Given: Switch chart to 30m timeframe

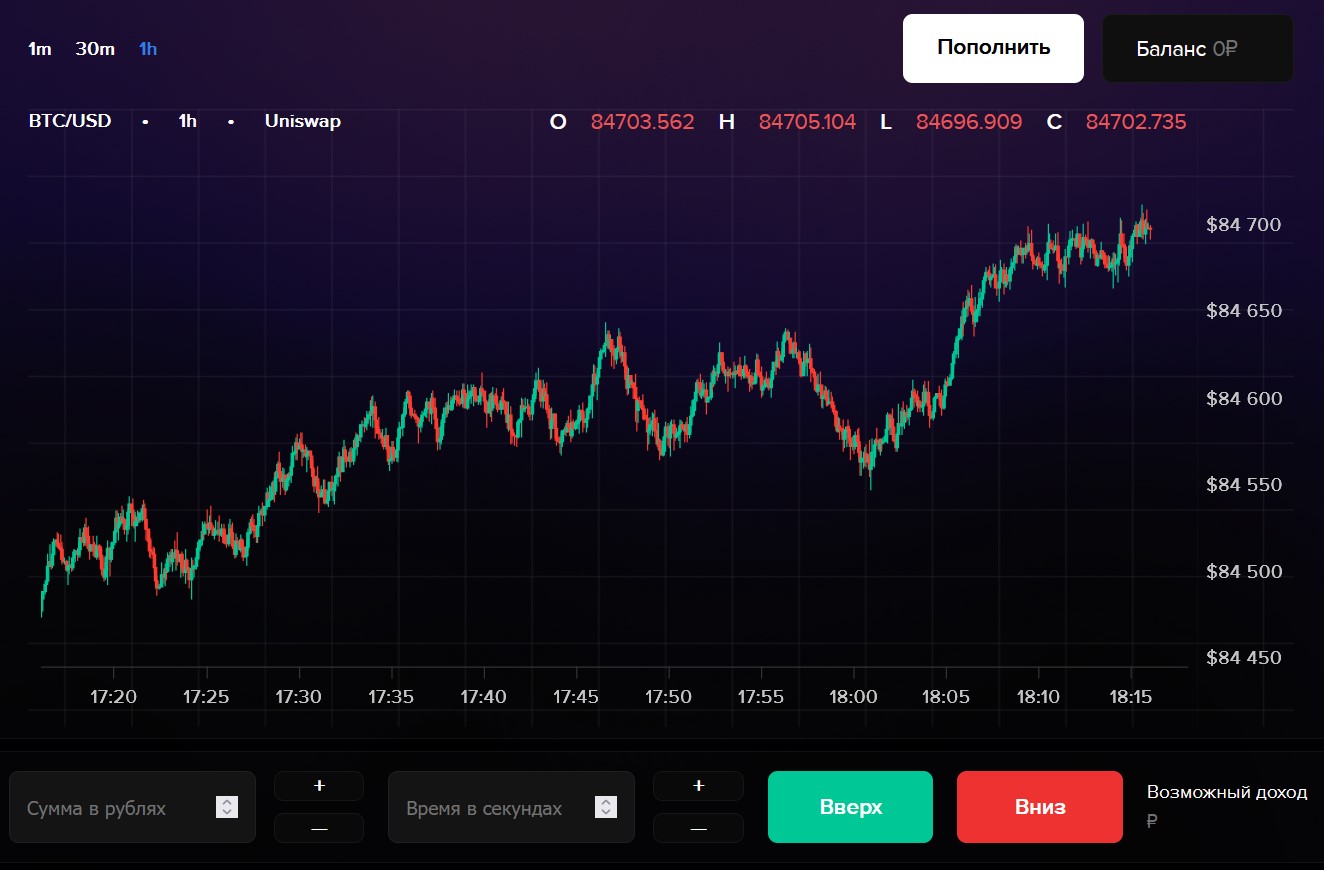Looking at the screenshot, I should [x=95, y=49].
